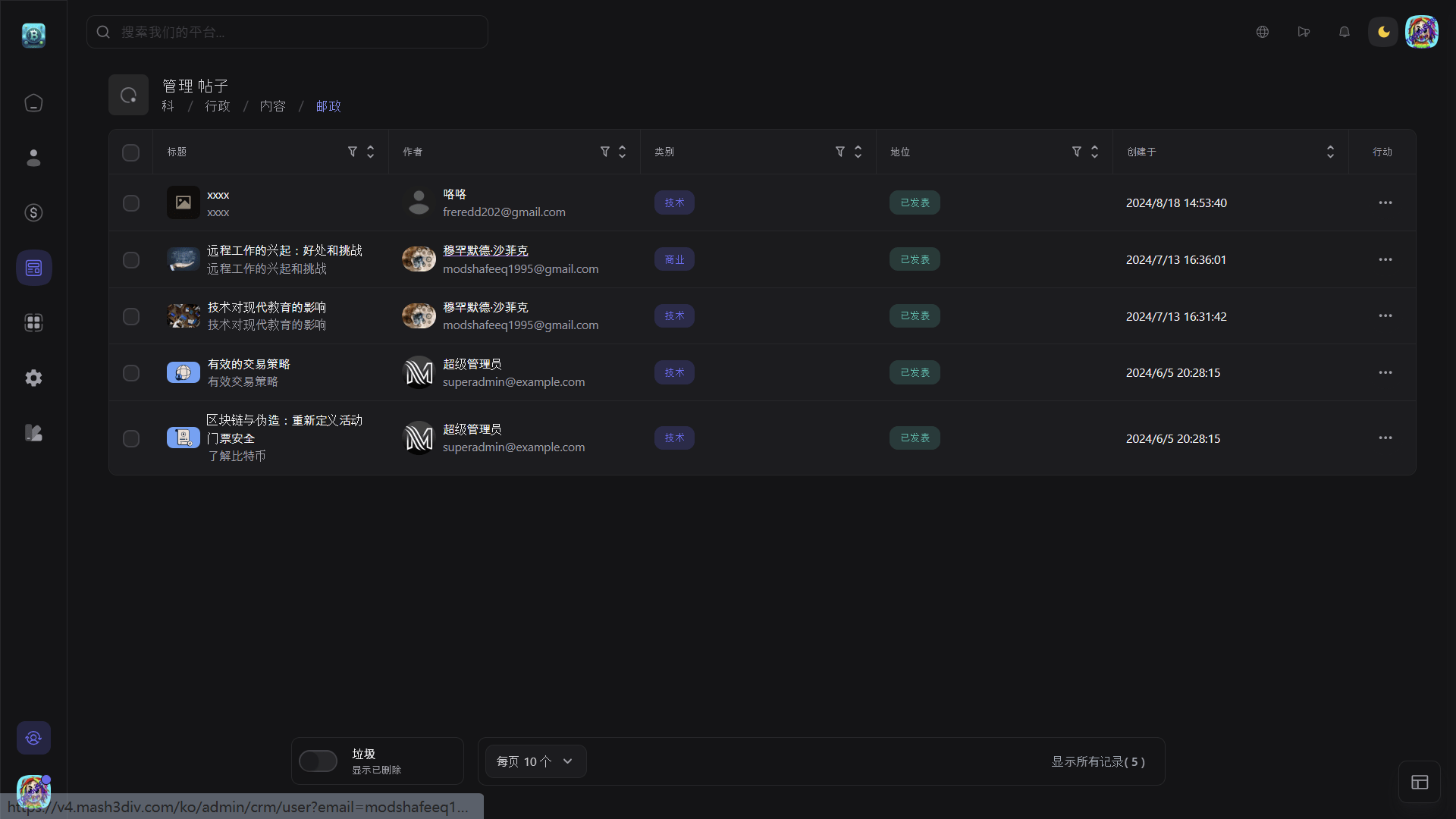Open actions menu for xxxx post row
Image resolution: width=1456 pixels, height=819 pixels.
click(x=1385, y=202)
